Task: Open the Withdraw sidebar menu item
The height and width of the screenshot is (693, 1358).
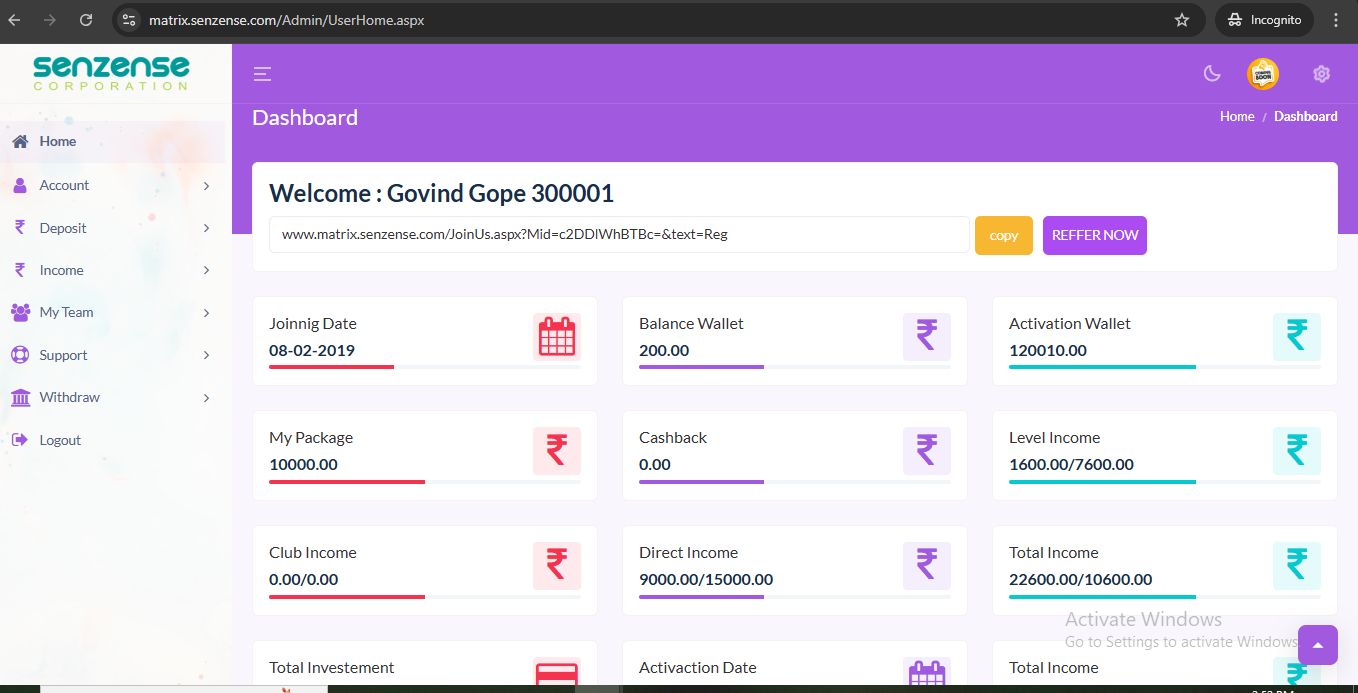Action: click(113, 397)
